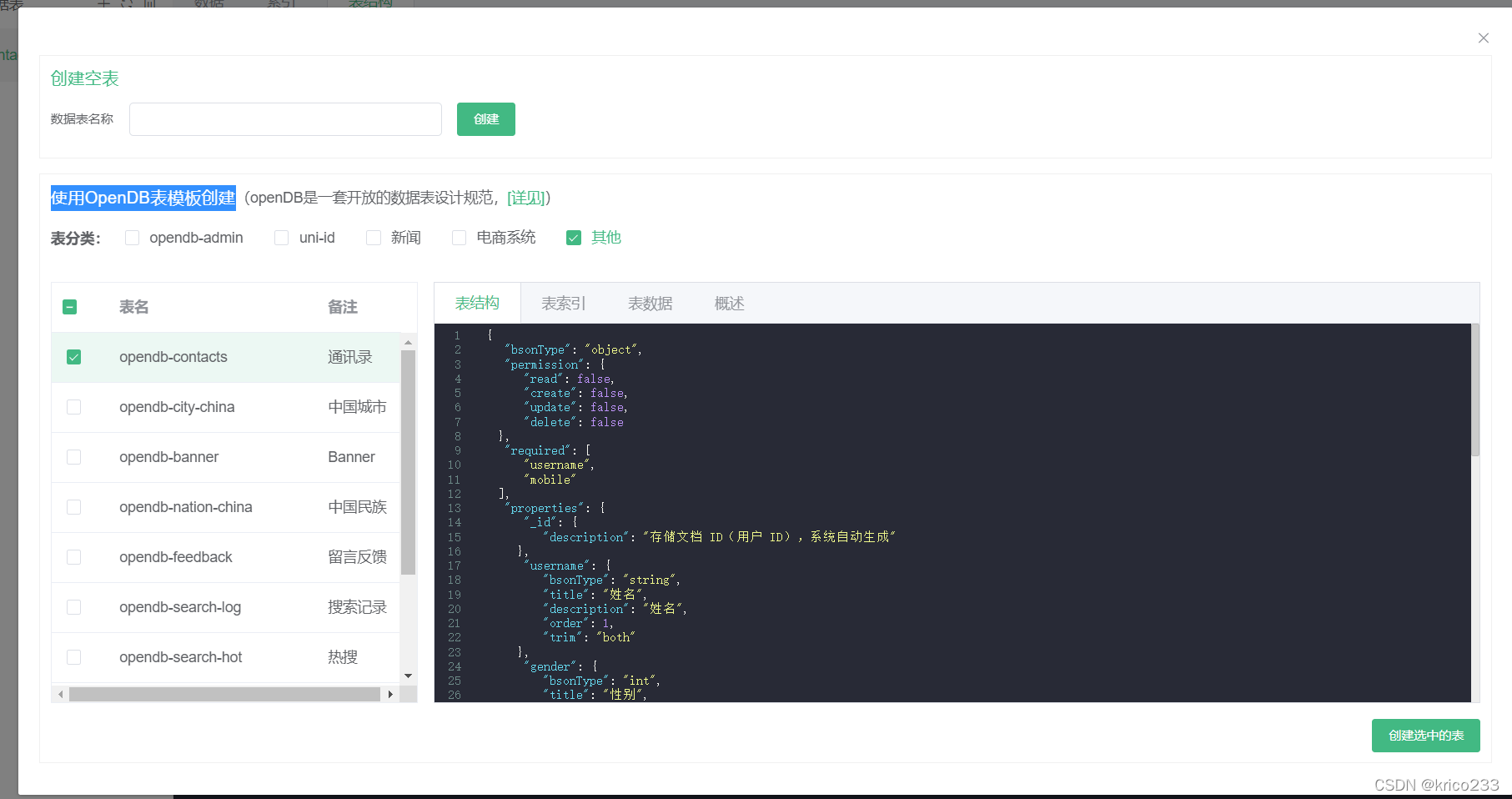Check the uni-id category checkbox
Screen dimensions: 1512x799
point(281,238)
